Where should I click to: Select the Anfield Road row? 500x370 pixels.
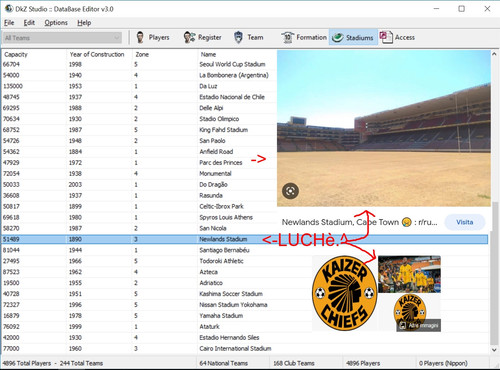(139, 152)
